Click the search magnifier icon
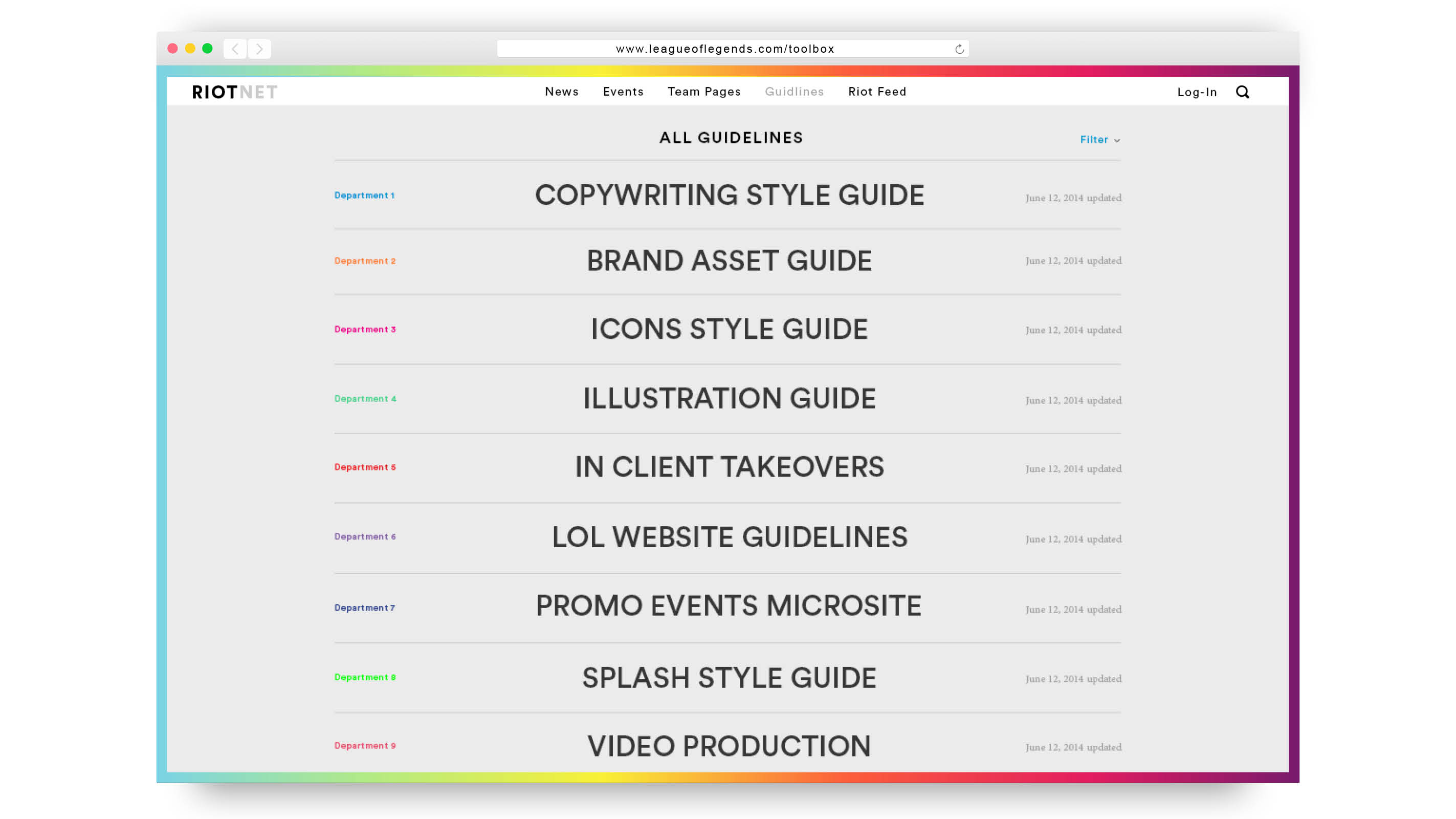 click(1242, 92)
